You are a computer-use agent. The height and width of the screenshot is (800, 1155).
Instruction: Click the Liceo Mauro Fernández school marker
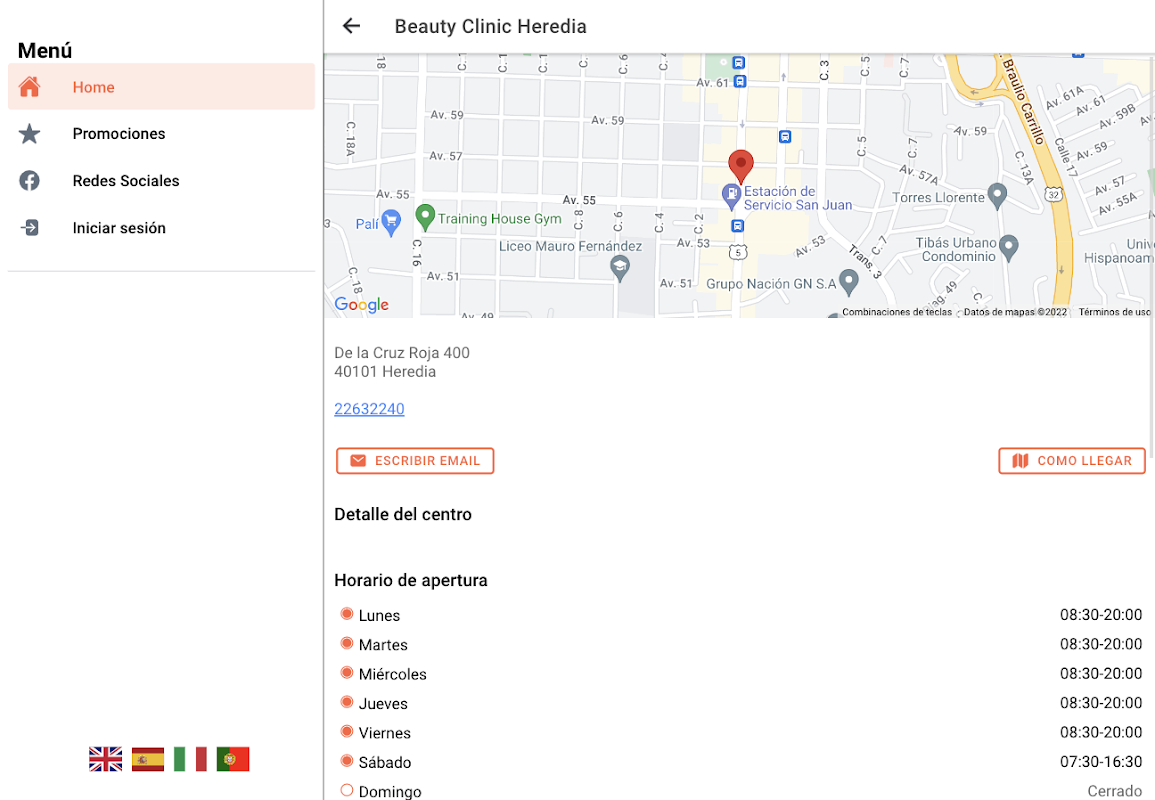click(x=620, y=269)
